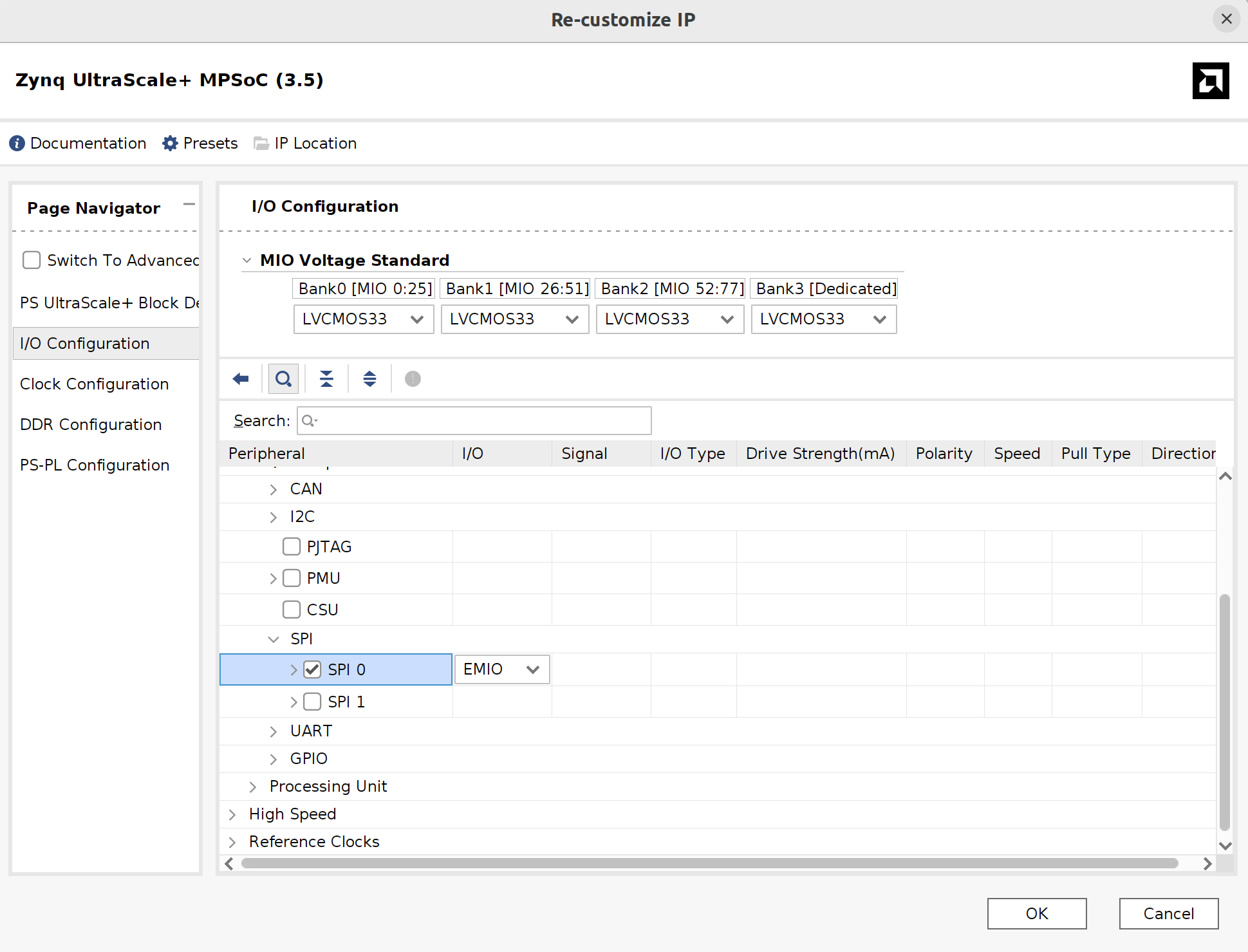Click the grey info circle toolbar icon
This screenshot has width=1248, height=952.
(x=413, y=378)
